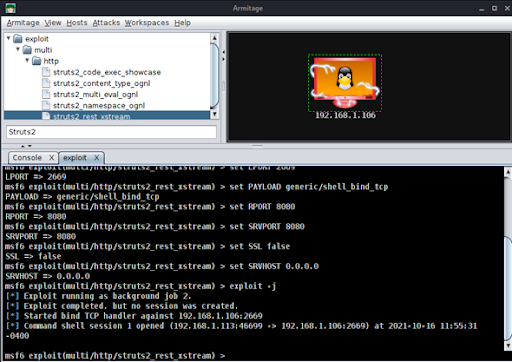Click 'Exploit running as background job 2' line

pyautogui.click(x=98, y=296)
